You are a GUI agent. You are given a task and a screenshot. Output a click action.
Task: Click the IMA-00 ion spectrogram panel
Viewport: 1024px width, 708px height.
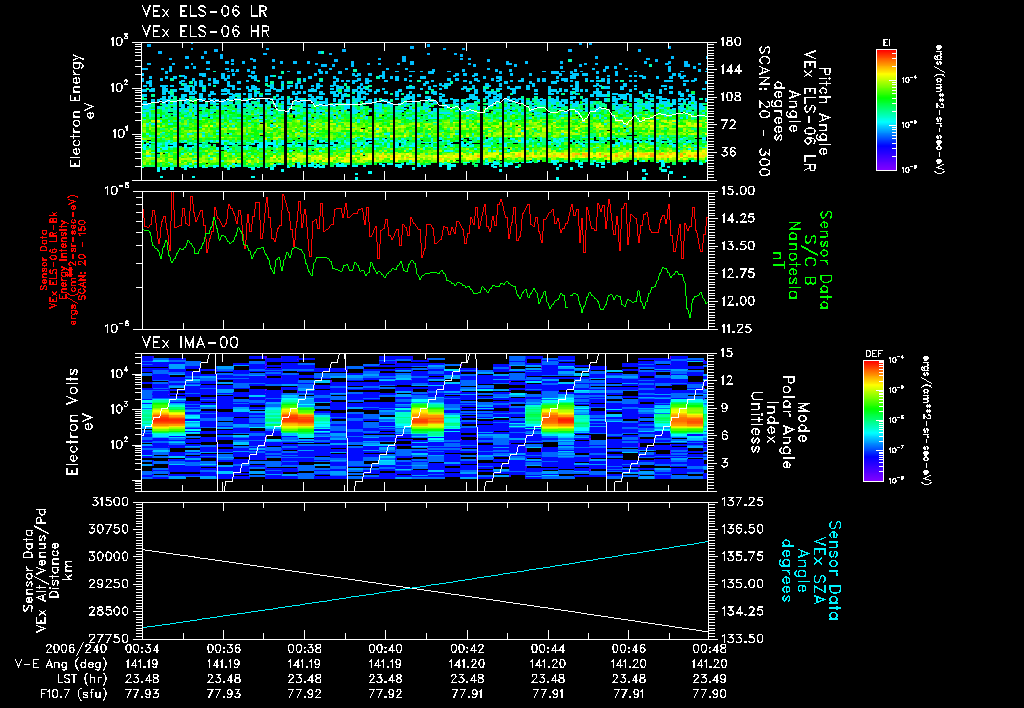pos(424,422)
